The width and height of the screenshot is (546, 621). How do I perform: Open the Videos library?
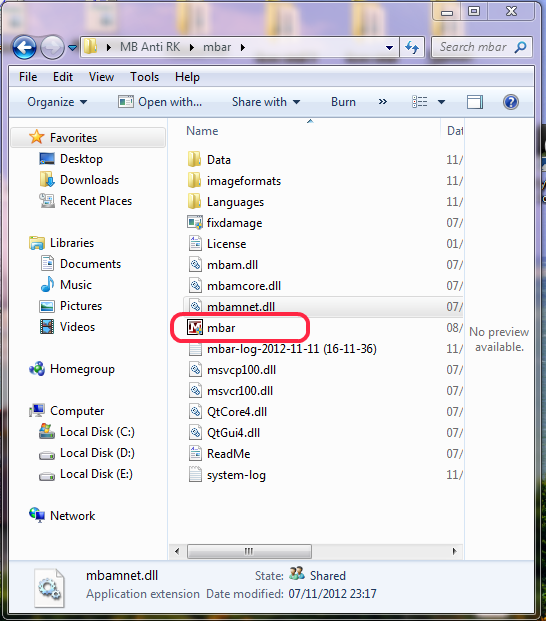[77, 327]
